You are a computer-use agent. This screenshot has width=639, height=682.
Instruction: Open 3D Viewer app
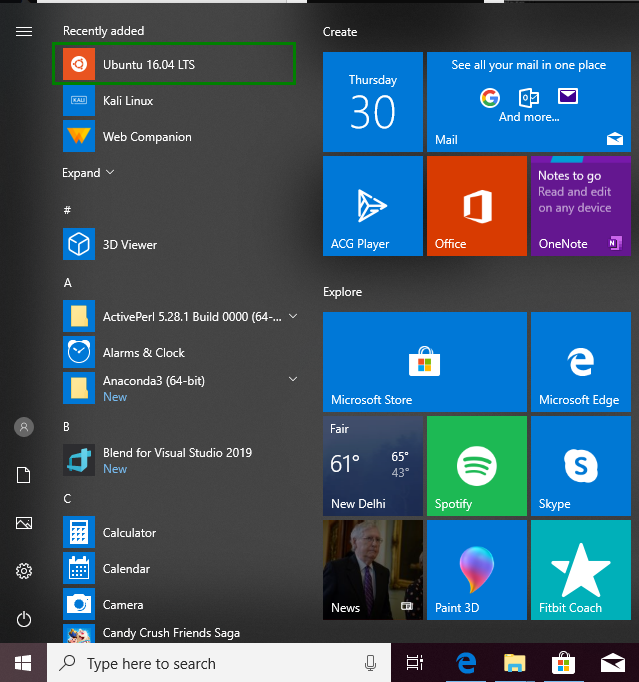point(180,244)
